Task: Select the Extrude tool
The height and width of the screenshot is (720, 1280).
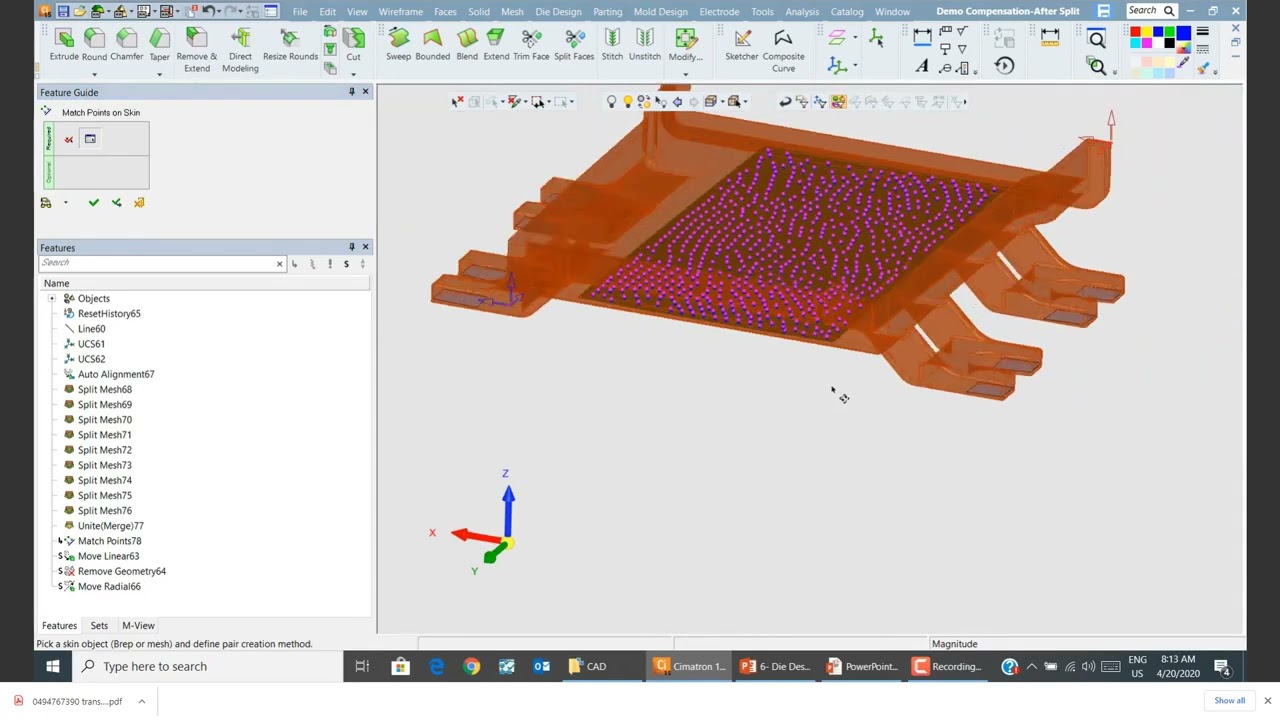Action: (x=64, y=46)
